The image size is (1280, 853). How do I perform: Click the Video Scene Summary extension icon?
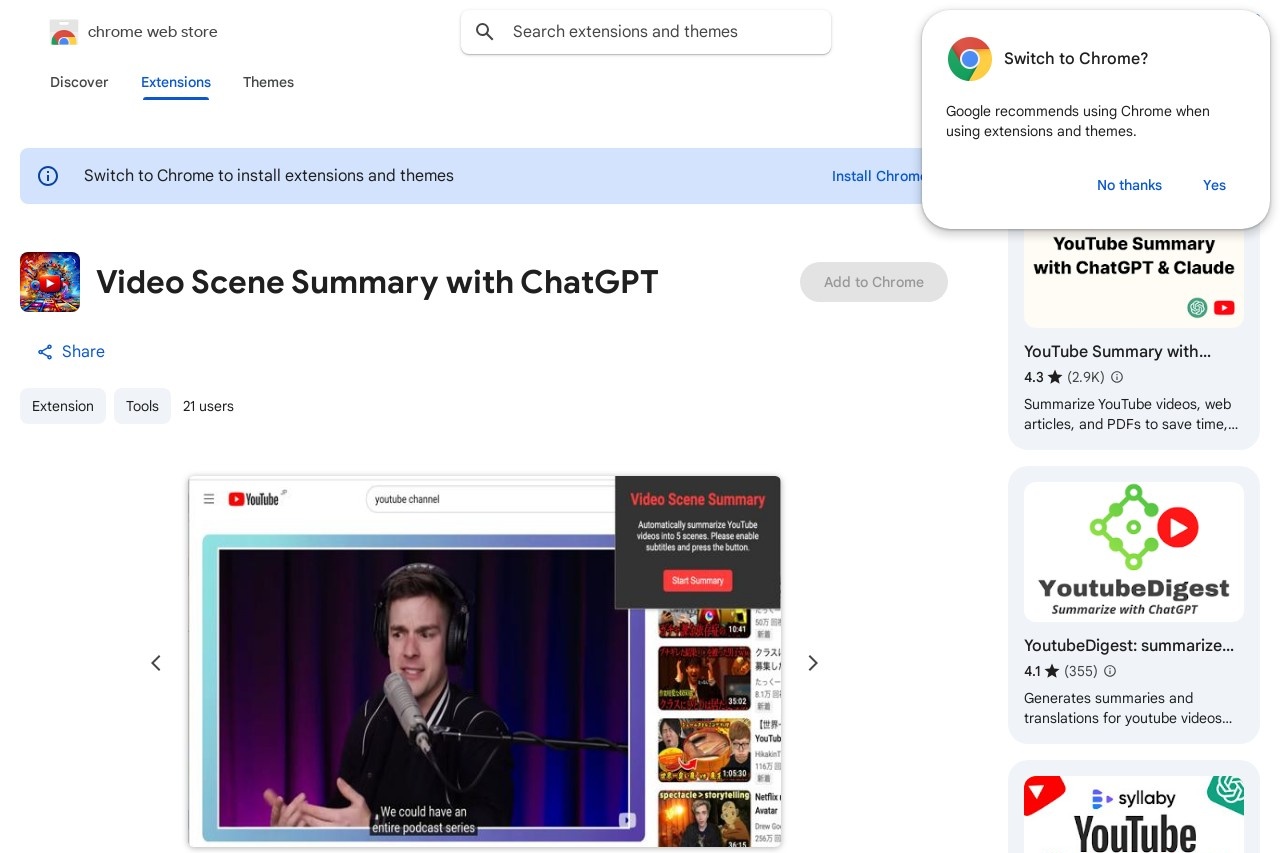coord(50,282)
